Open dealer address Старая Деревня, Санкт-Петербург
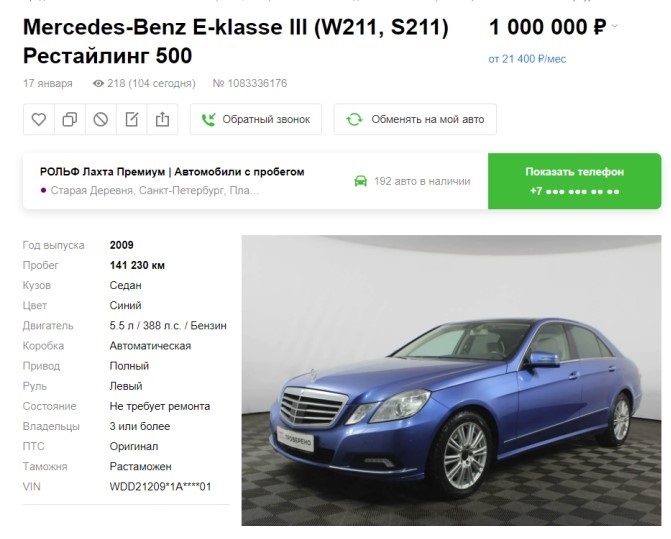Viewport: 671px width, 539px height. [154, 190]
